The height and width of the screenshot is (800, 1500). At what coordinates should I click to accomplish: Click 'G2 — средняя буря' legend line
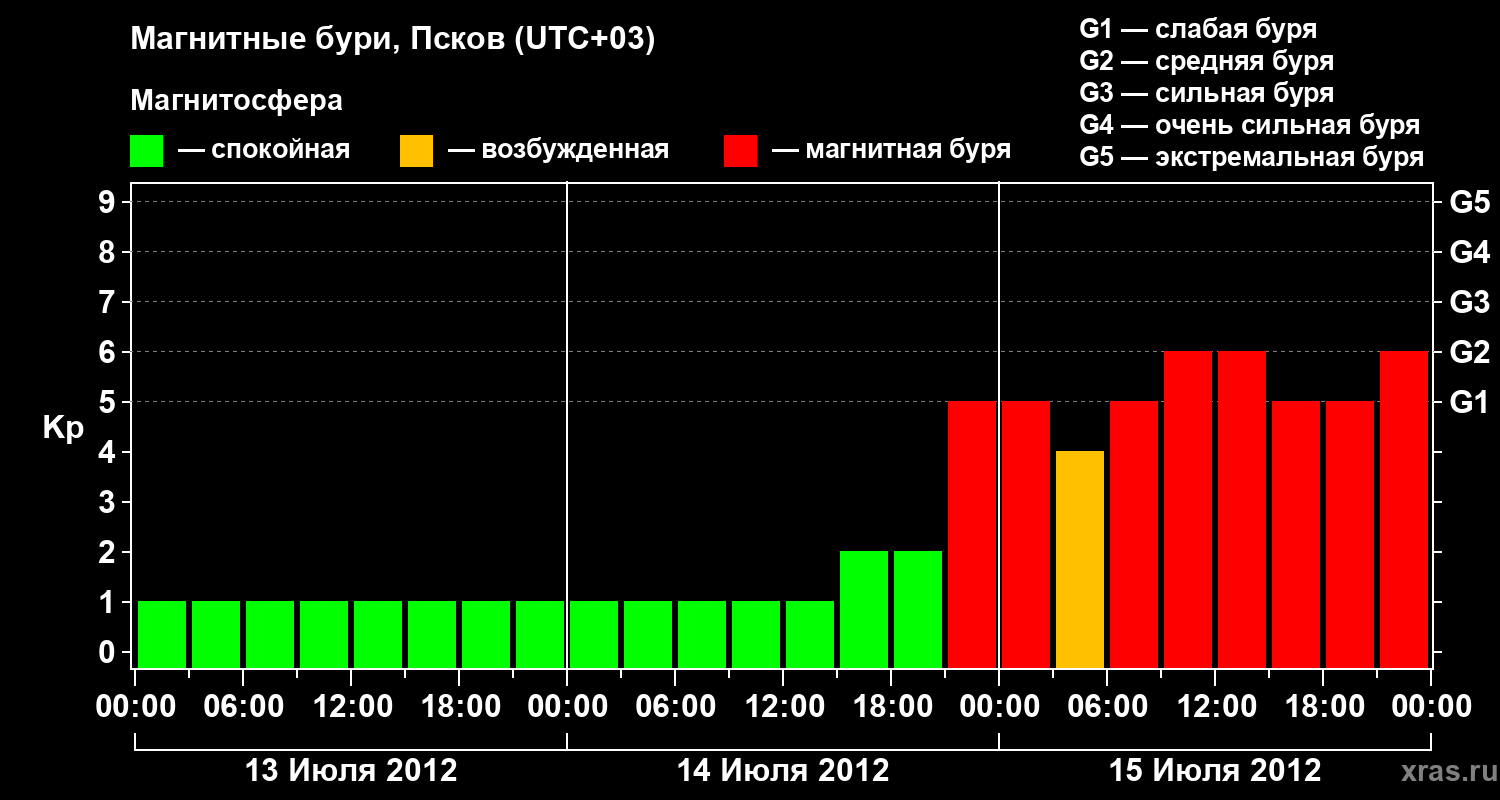tap(1206, 61)
